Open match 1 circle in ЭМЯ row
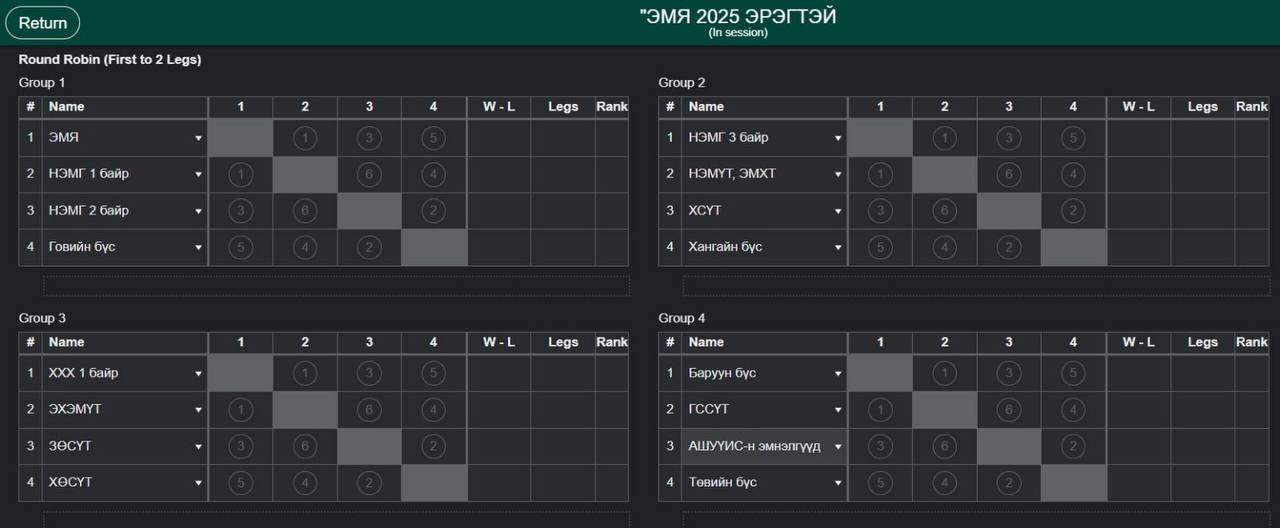The image size is (1280, 528). (305, 138)
